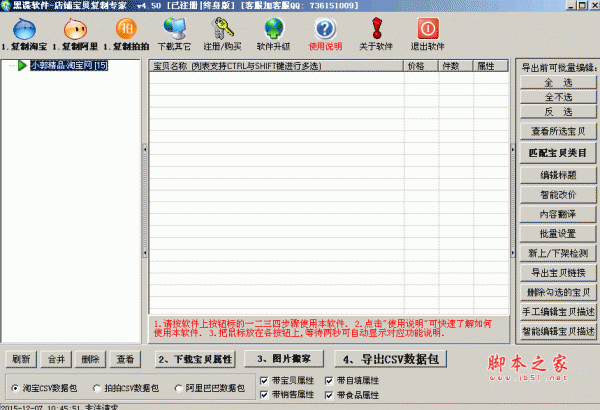Open 批量设置 button
This screenshot has width=600, height=410.
coord(558,234)
